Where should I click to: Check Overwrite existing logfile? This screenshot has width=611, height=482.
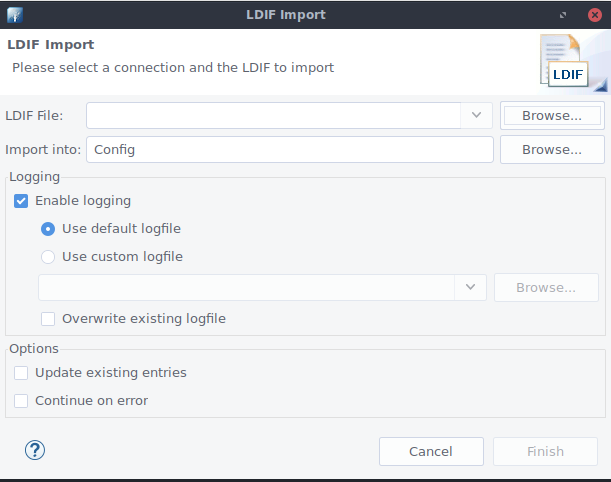(x=48, y=319)
